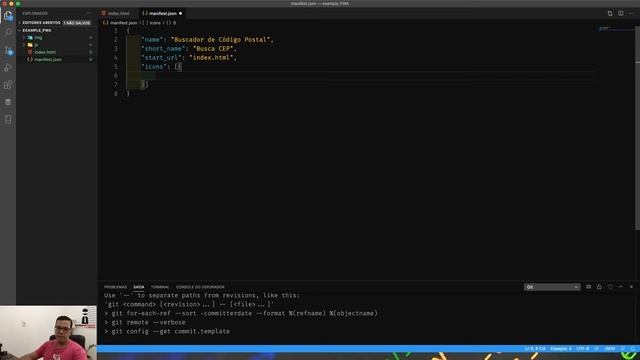Click the line and column status bar item
The image size is (640, 360).
click(x=535, y=349)
